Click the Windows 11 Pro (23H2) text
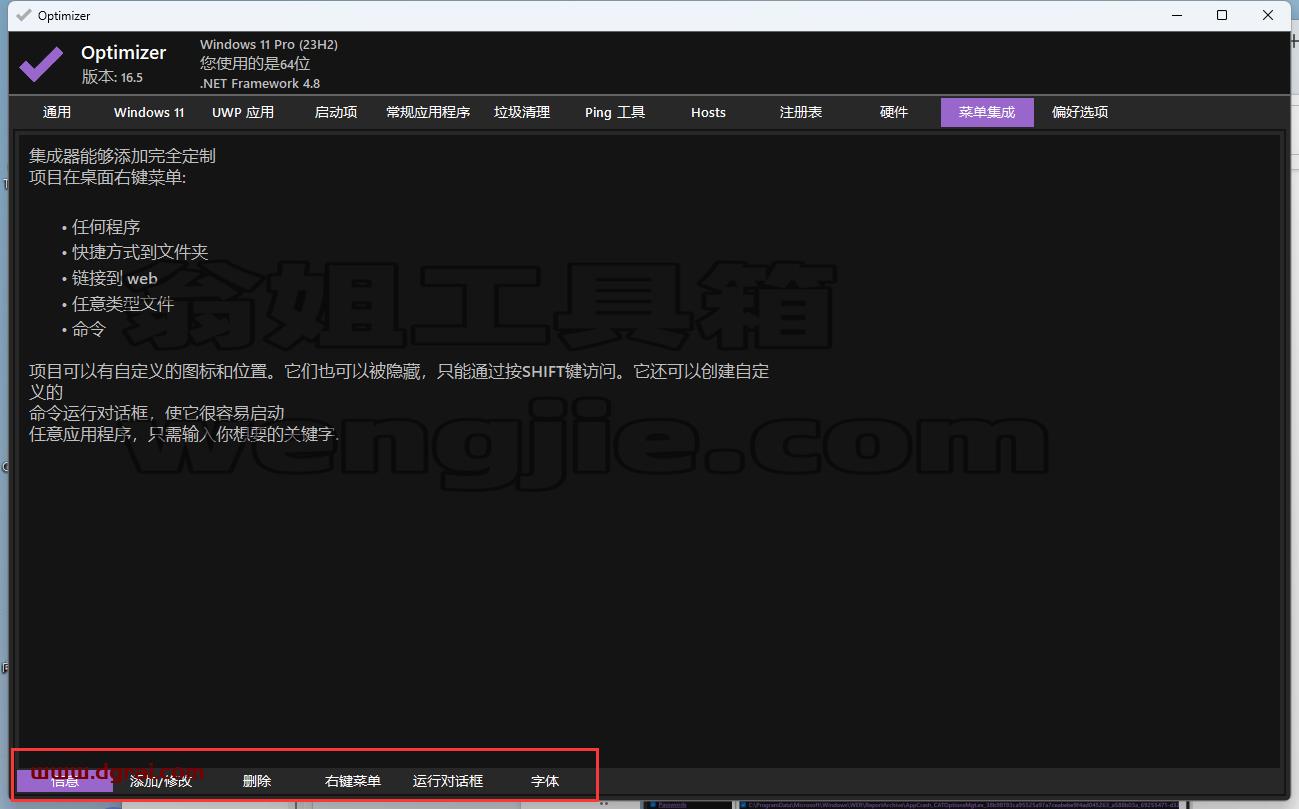This screenshot has height=809, width=1299. (x=269, y=45)
